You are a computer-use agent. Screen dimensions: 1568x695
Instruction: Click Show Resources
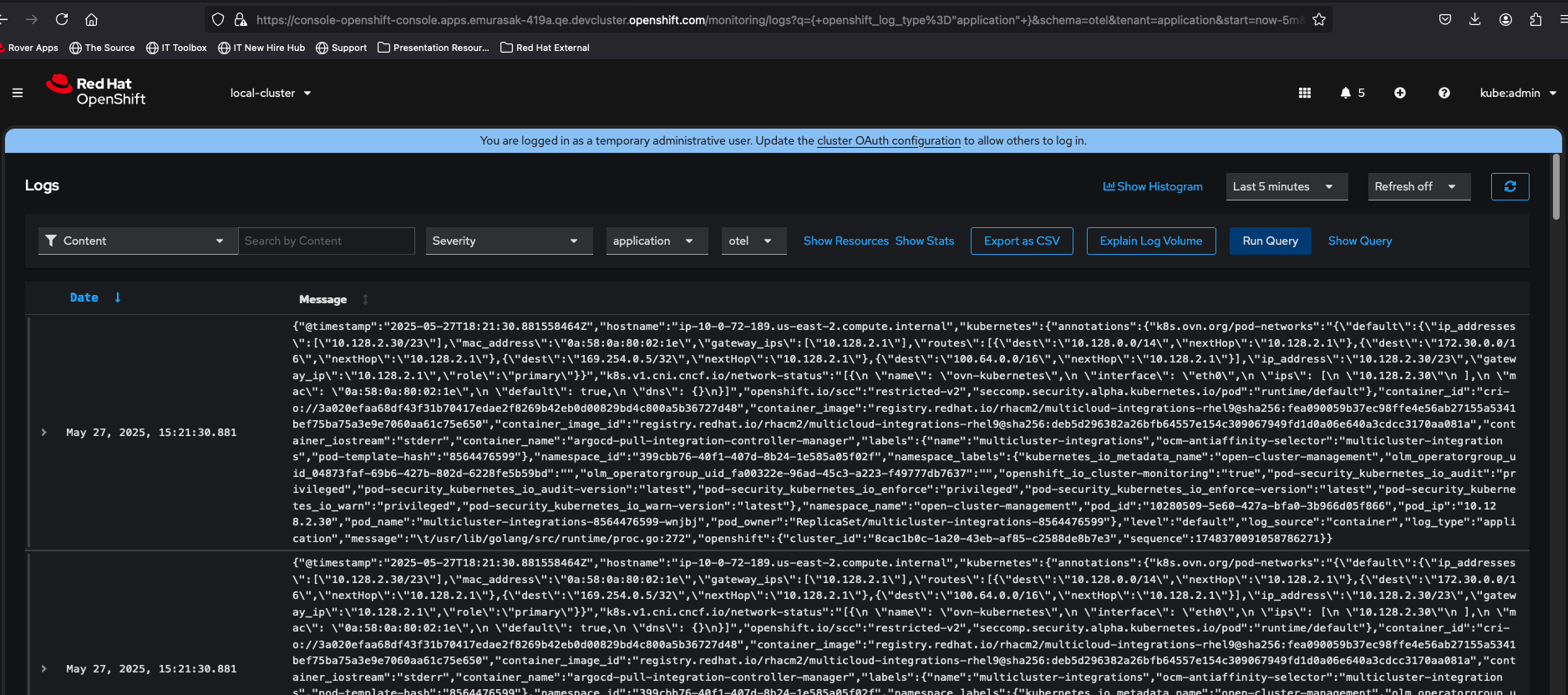[846, 241]
